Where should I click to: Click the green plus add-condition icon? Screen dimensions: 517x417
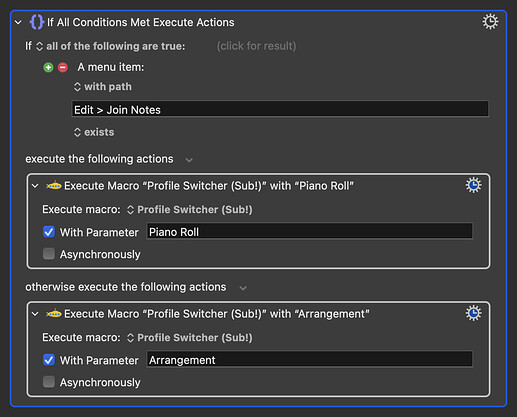click(48, 67)
